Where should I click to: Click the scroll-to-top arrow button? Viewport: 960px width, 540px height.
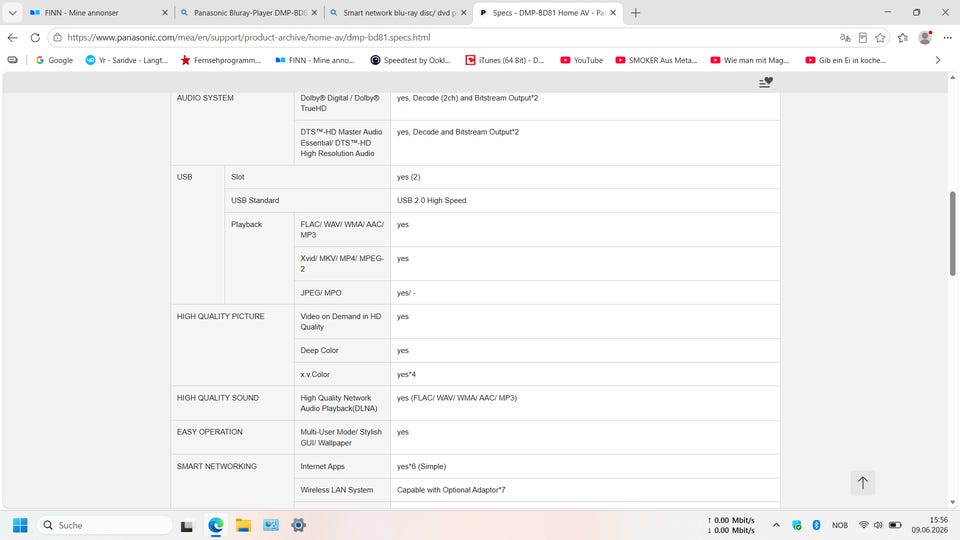click(863, 482)
